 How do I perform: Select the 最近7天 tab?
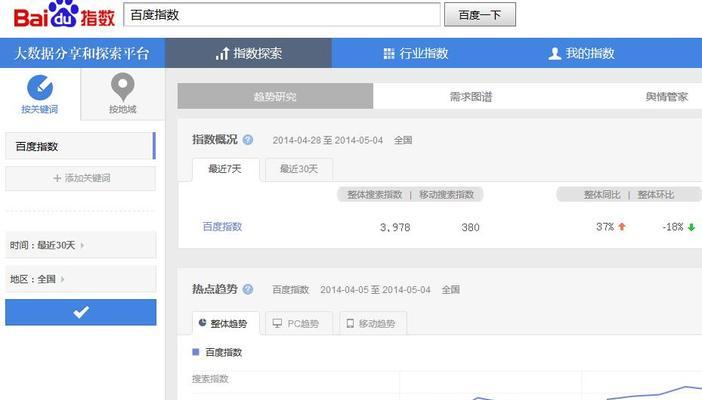click(x=225, y=169)
